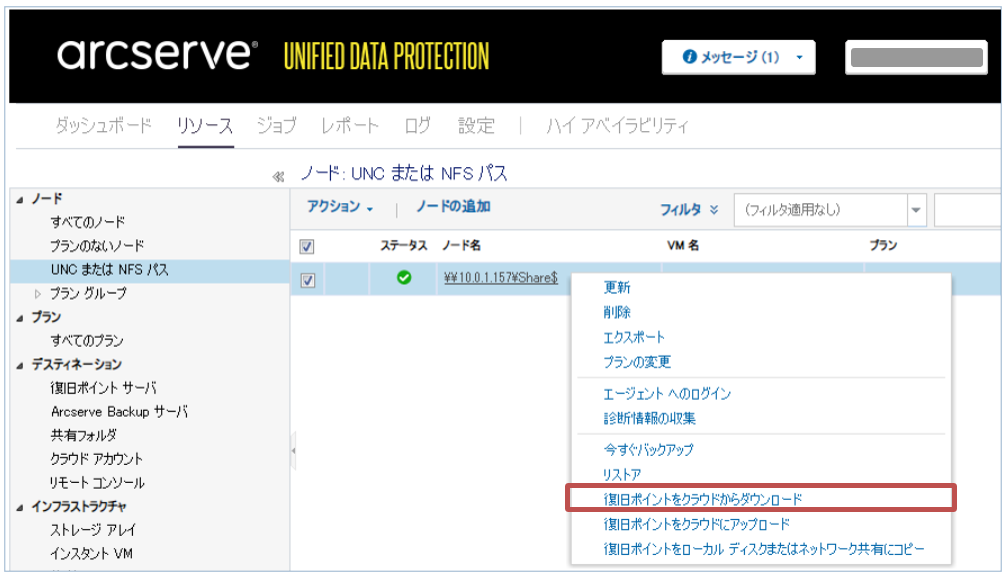Select UNC または NFS パス tree item

tap(110, 270)
